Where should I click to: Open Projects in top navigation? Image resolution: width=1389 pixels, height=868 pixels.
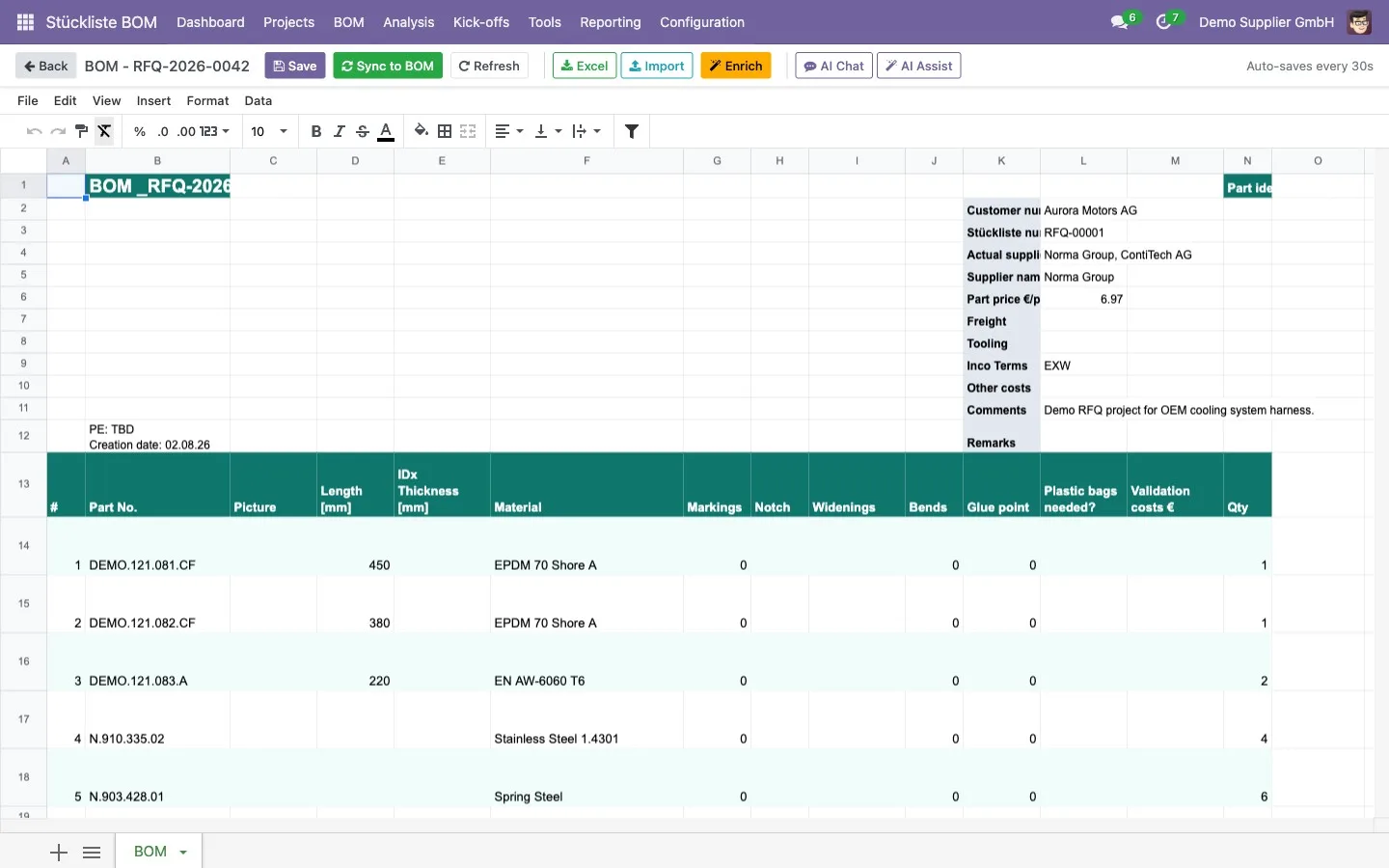click(x=288, y=22)
